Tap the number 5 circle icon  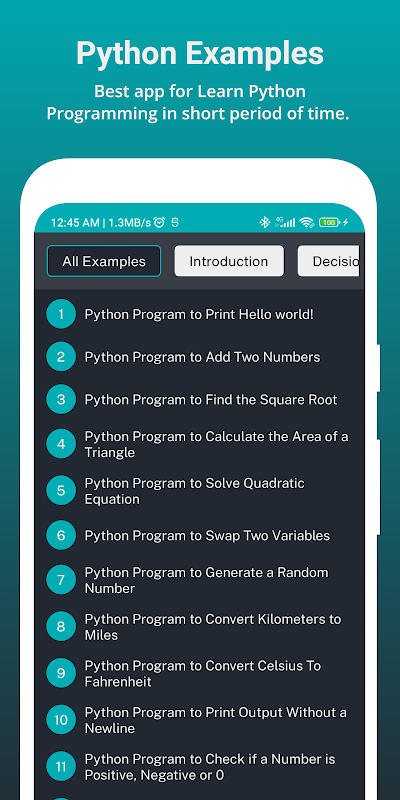(61, 491)
